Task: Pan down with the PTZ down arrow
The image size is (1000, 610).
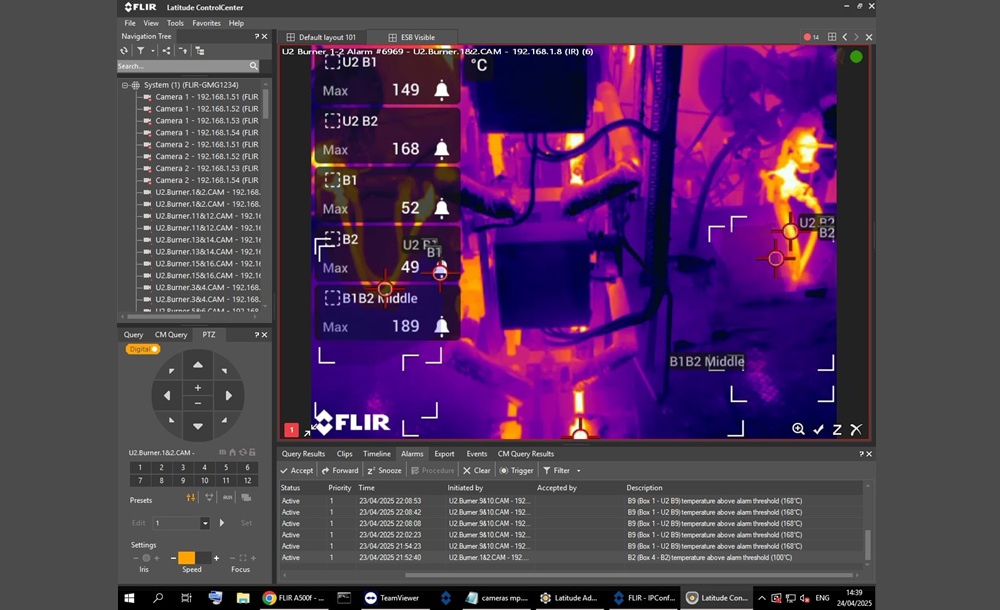Action: click(x=198, y=426)
